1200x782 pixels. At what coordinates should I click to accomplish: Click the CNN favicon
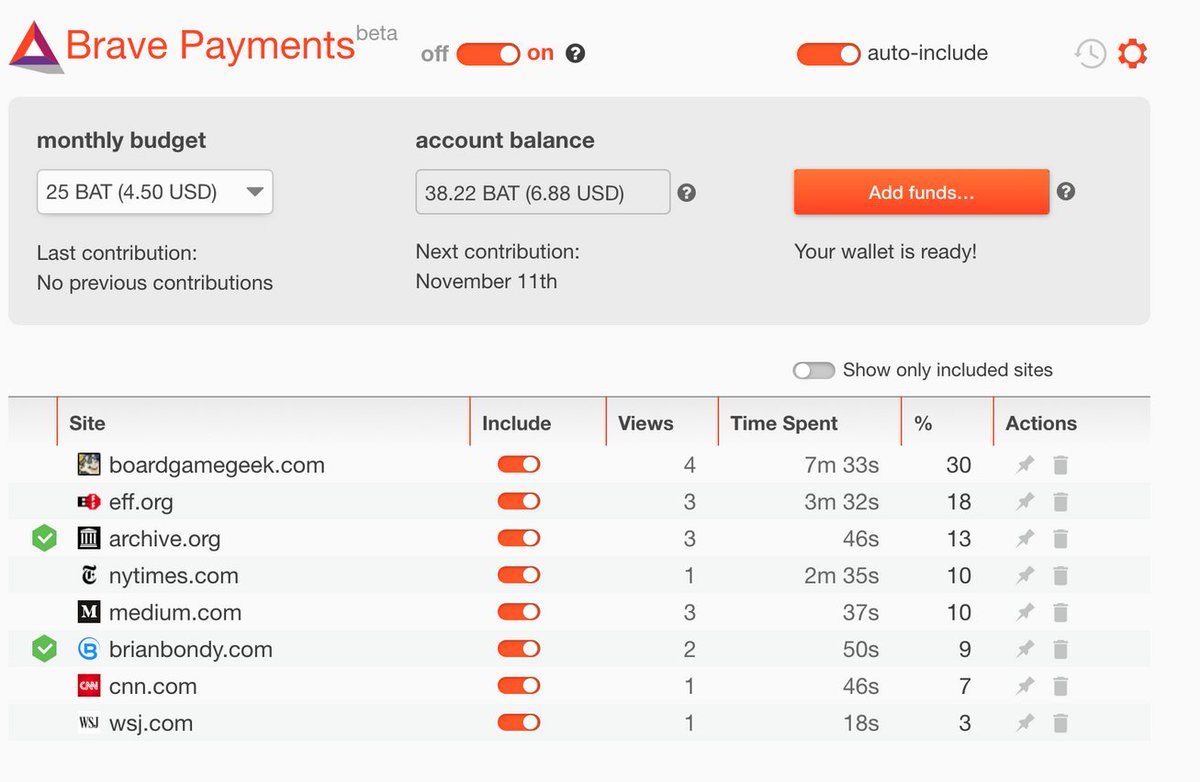point(89,686)
